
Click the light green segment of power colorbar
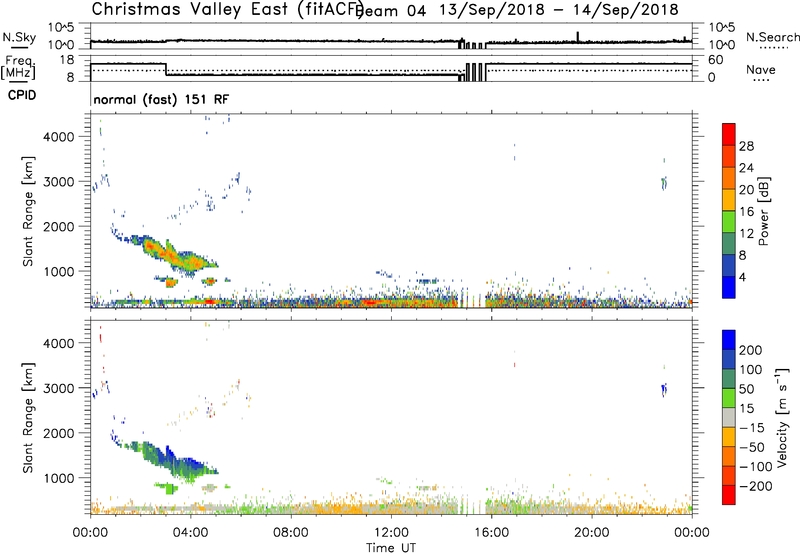pos(729,222)
